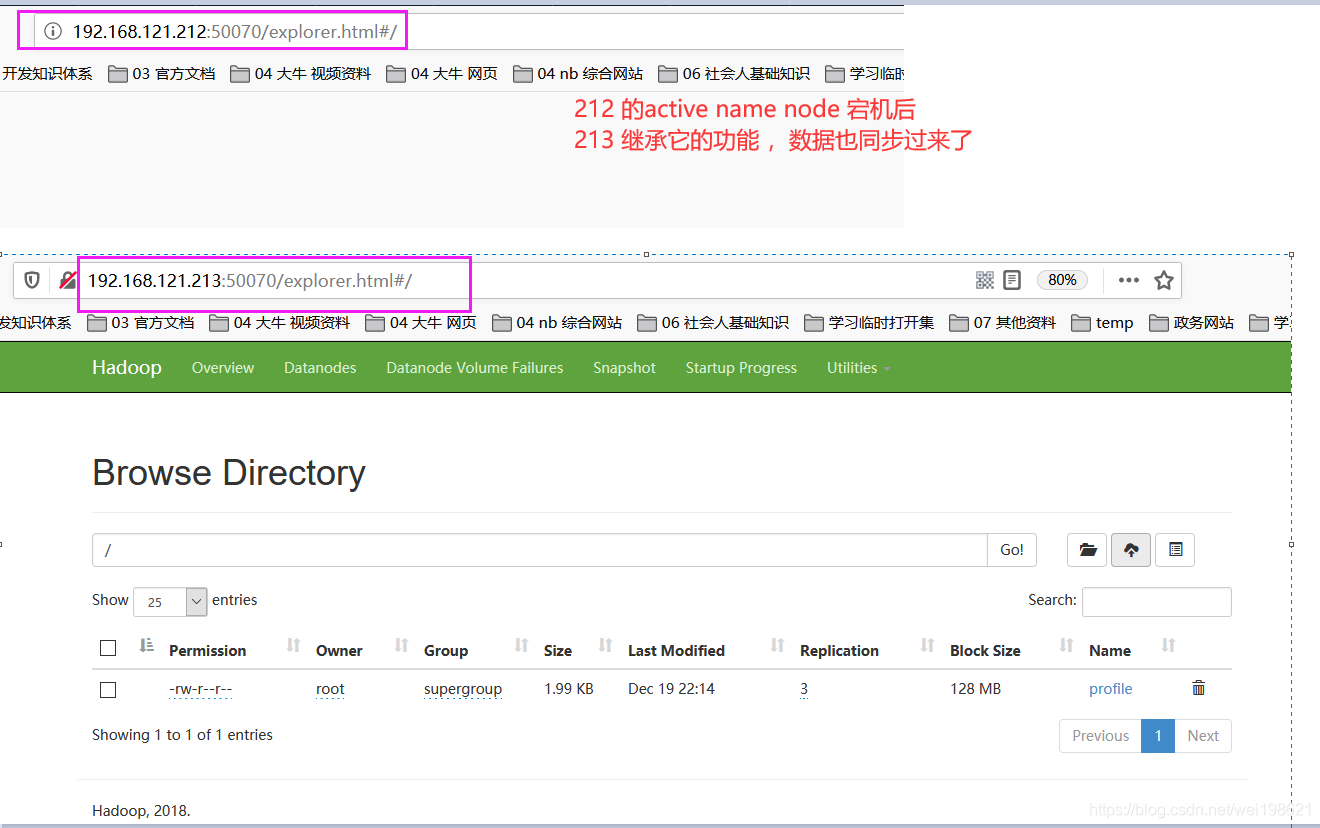Open page actions three-dots menu
This screenshot has width=1320, height=828.
coord(1129,280)
